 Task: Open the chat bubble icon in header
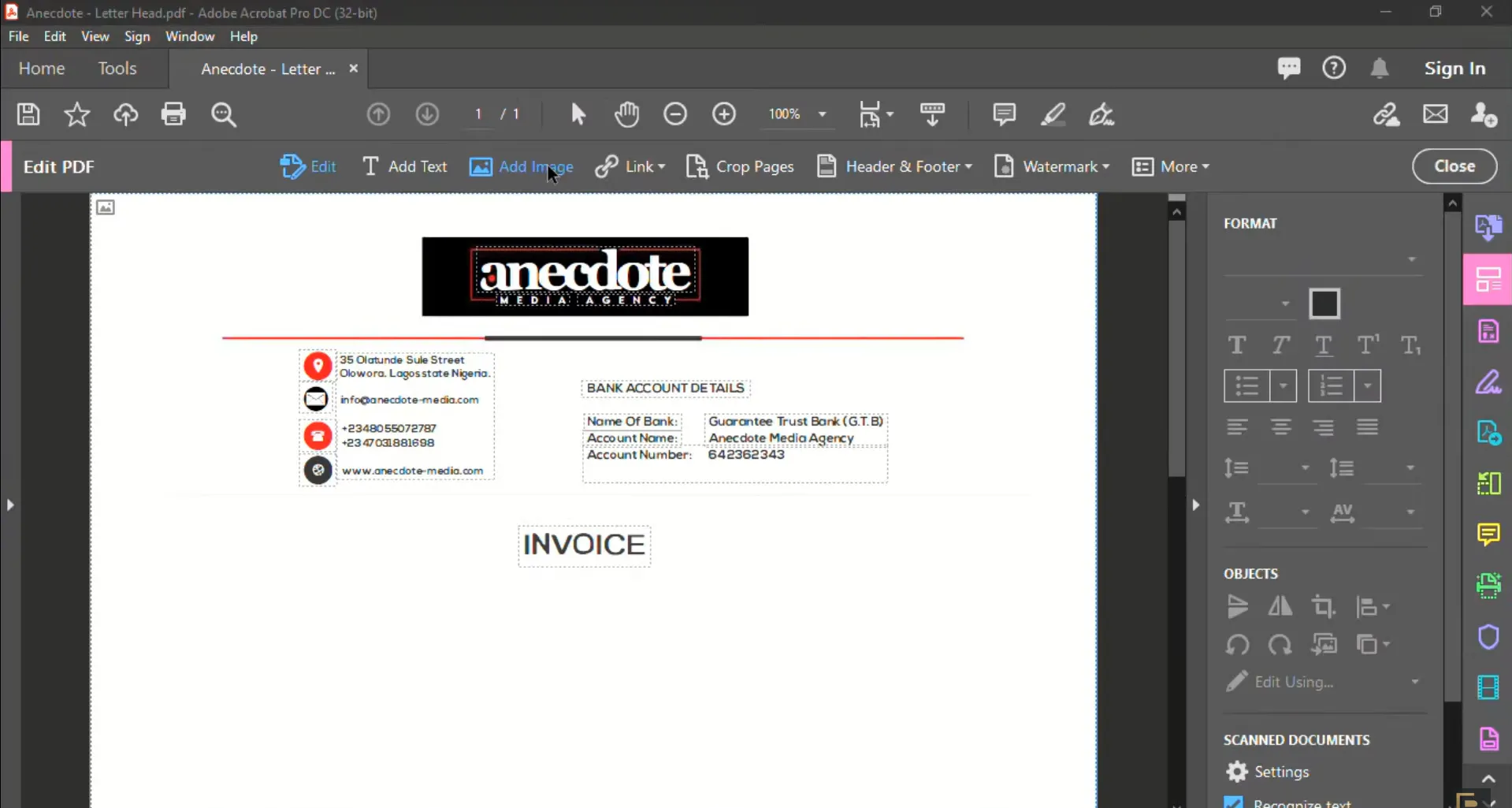tap(1289, 69)
